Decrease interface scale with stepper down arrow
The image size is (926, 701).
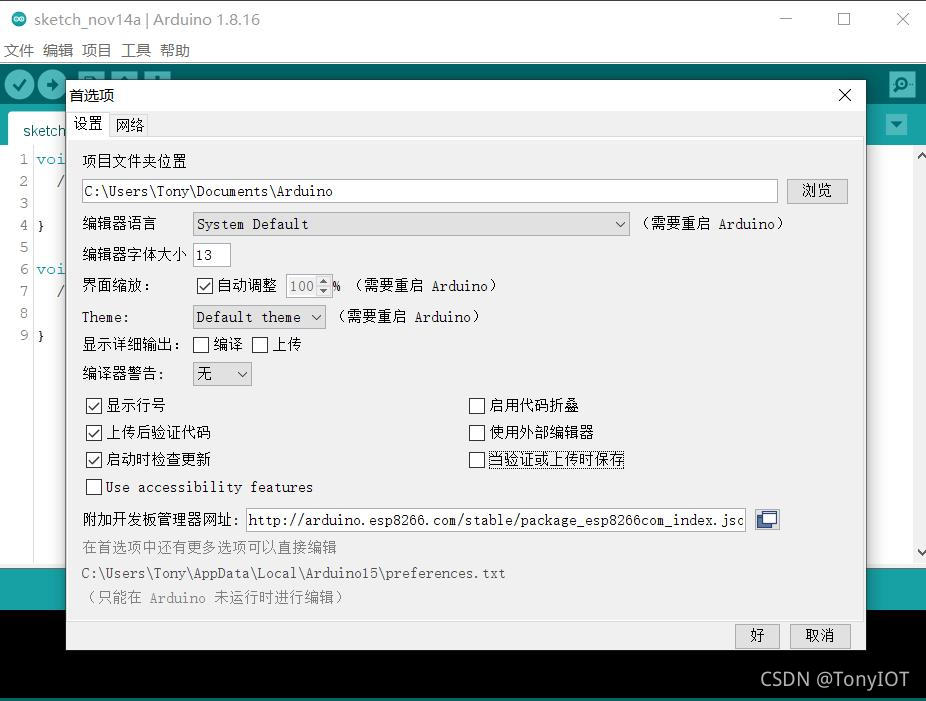[x=323, y=292]
